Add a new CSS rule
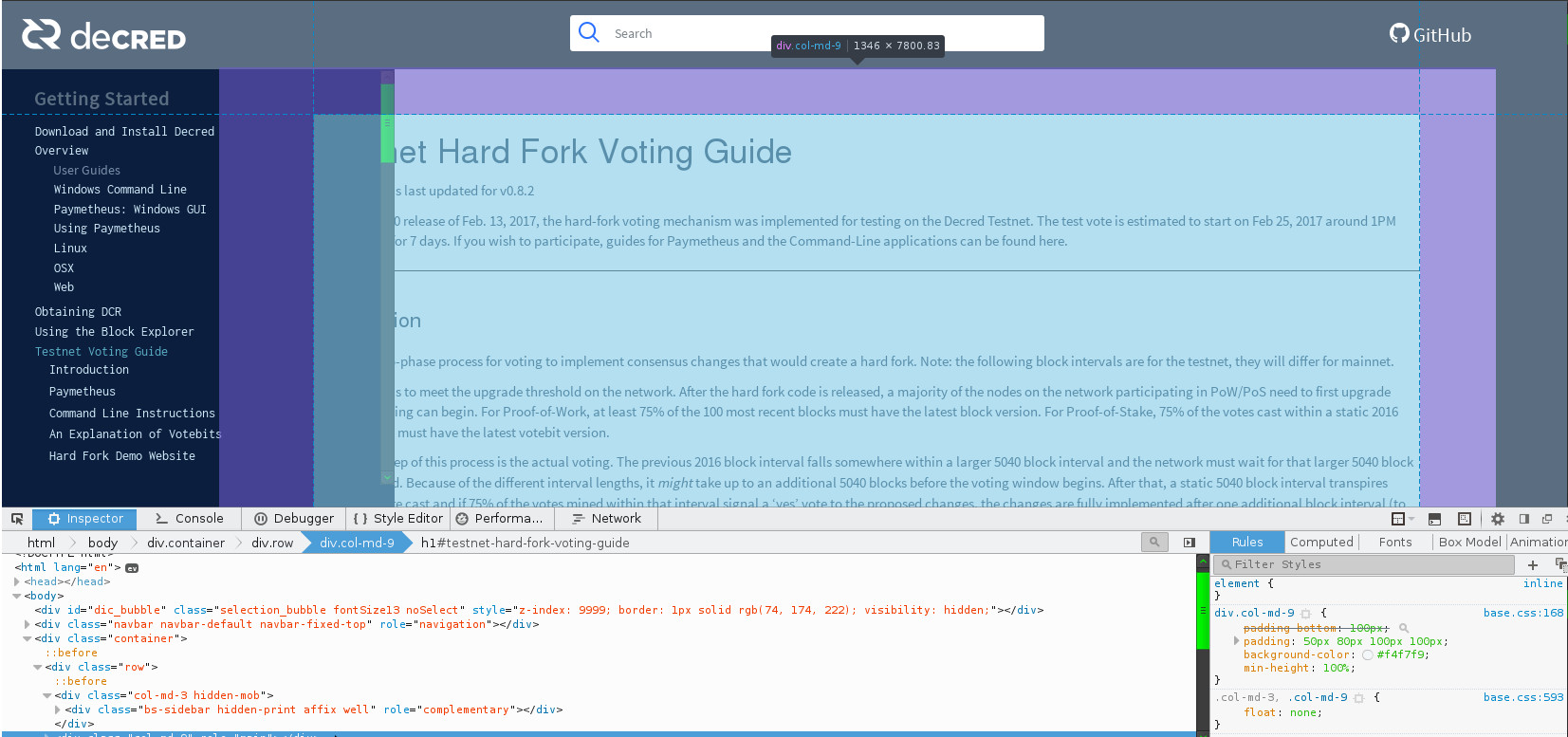The image size is (1568, 737). [1533, 564]
